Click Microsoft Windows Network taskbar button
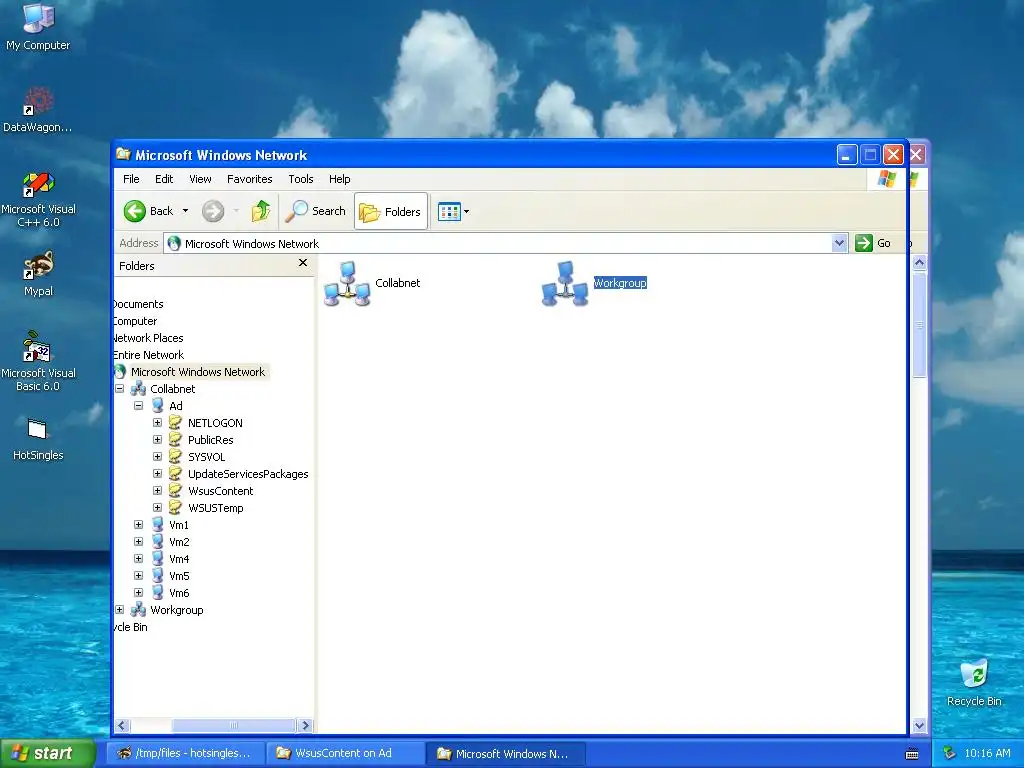This screenshot has width=1024, height=768. point(505,753)
